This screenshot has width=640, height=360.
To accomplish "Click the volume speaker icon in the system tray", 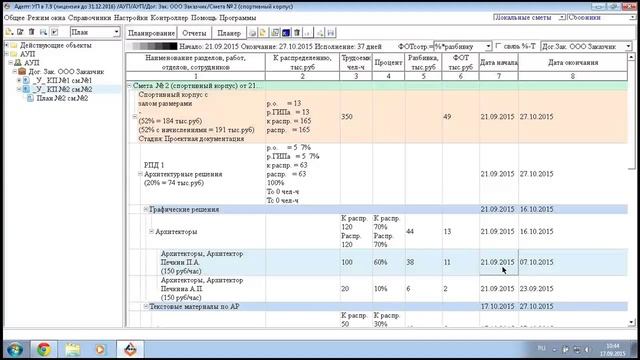I will click(x=587, y=349).
